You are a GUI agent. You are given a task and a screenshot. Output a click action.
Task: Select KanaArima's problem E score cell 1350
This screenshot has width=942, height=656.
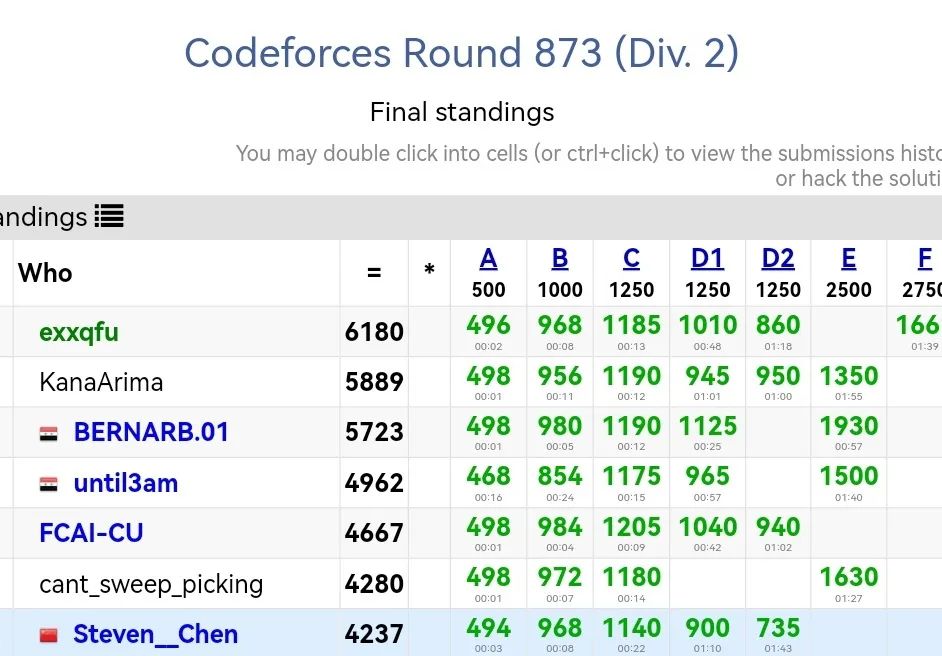[x=848, y=382]
